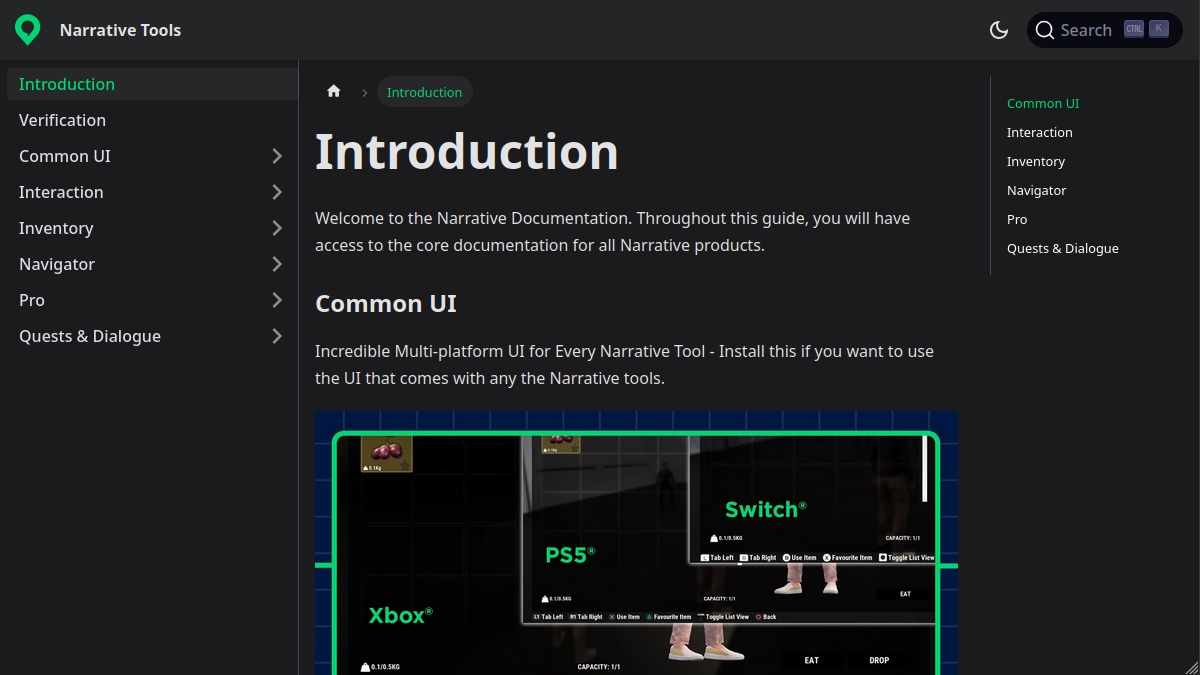Click the magnifier icon in Search
Image resolution: width=1200 pixels, height=675 pixels.
click(x=1044, y=30)
